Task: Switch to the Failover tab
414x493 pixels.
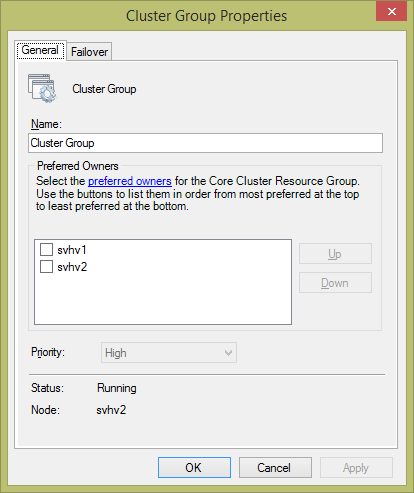Action: pos(89,52)
